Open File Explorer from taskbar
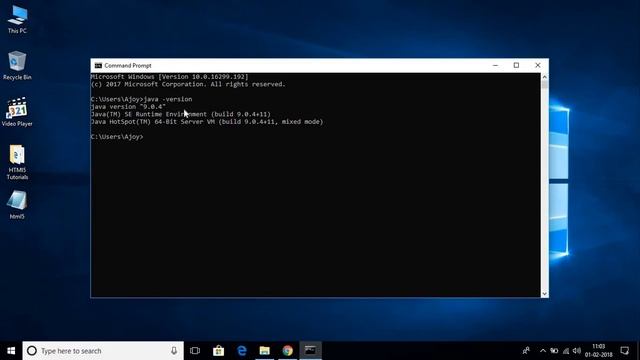The width and height of the screenshot is (640, 360). pyautogui.click(x=264, y=351)
